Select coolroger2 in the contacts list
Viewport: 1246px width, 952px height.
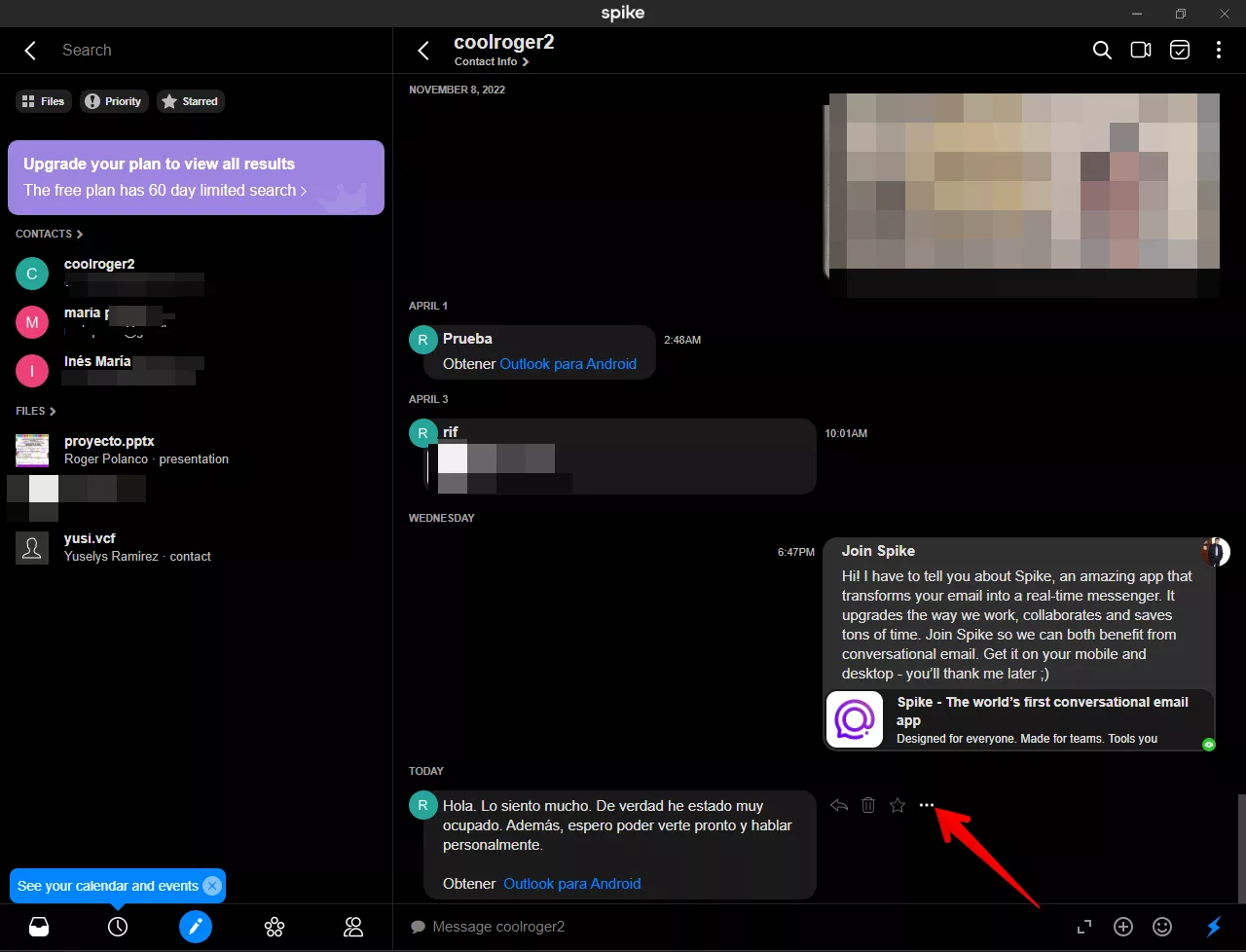[x=196, y=274]
